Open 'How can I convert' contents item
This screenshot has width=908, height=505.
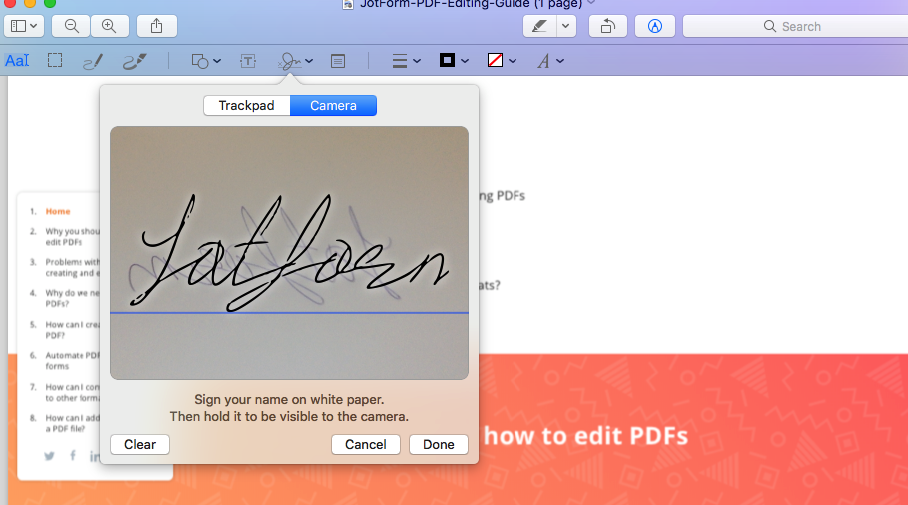click(x=72, y=392)
